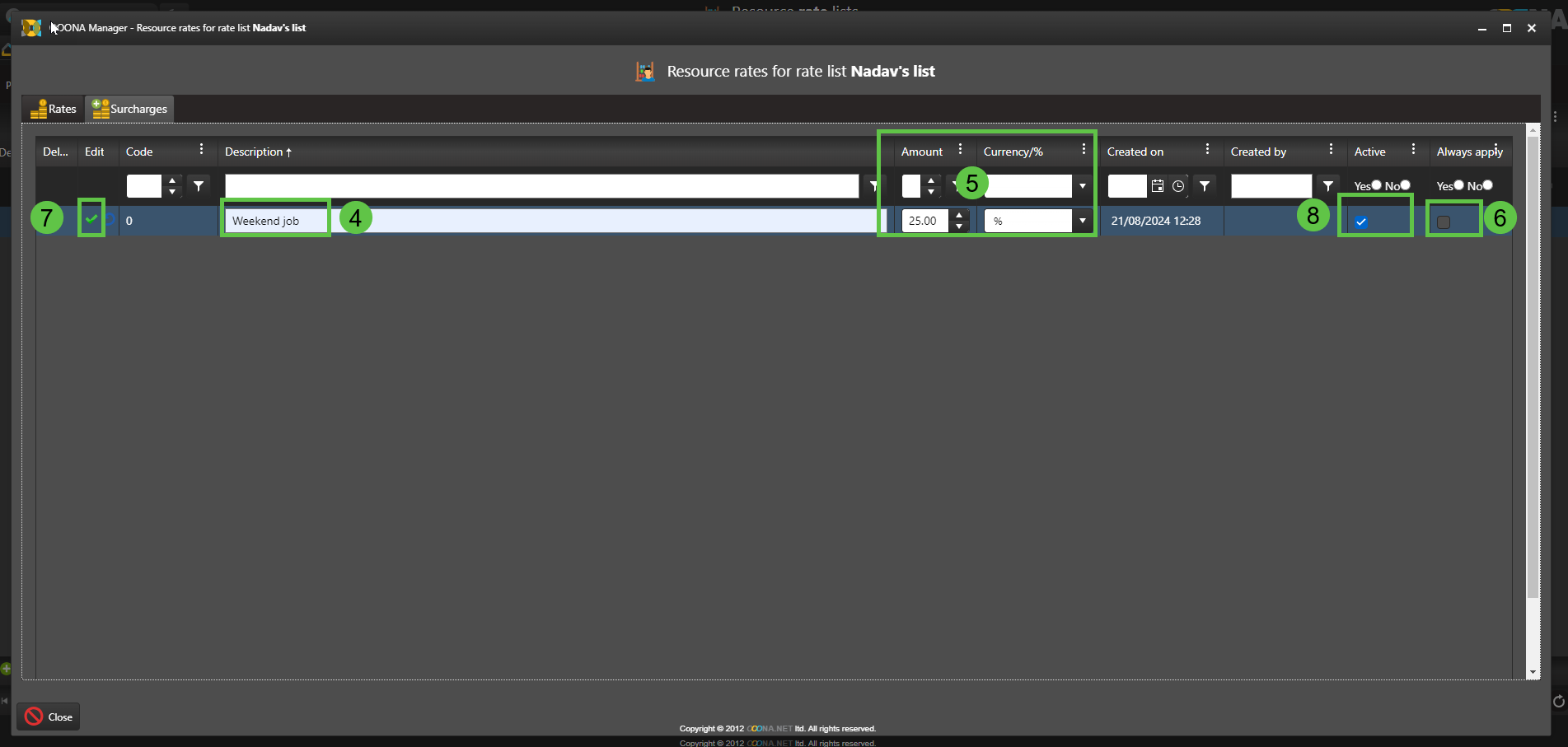1568x747 pixels.
Task: Open the Amount column options menu
Action: coord(960,150)
